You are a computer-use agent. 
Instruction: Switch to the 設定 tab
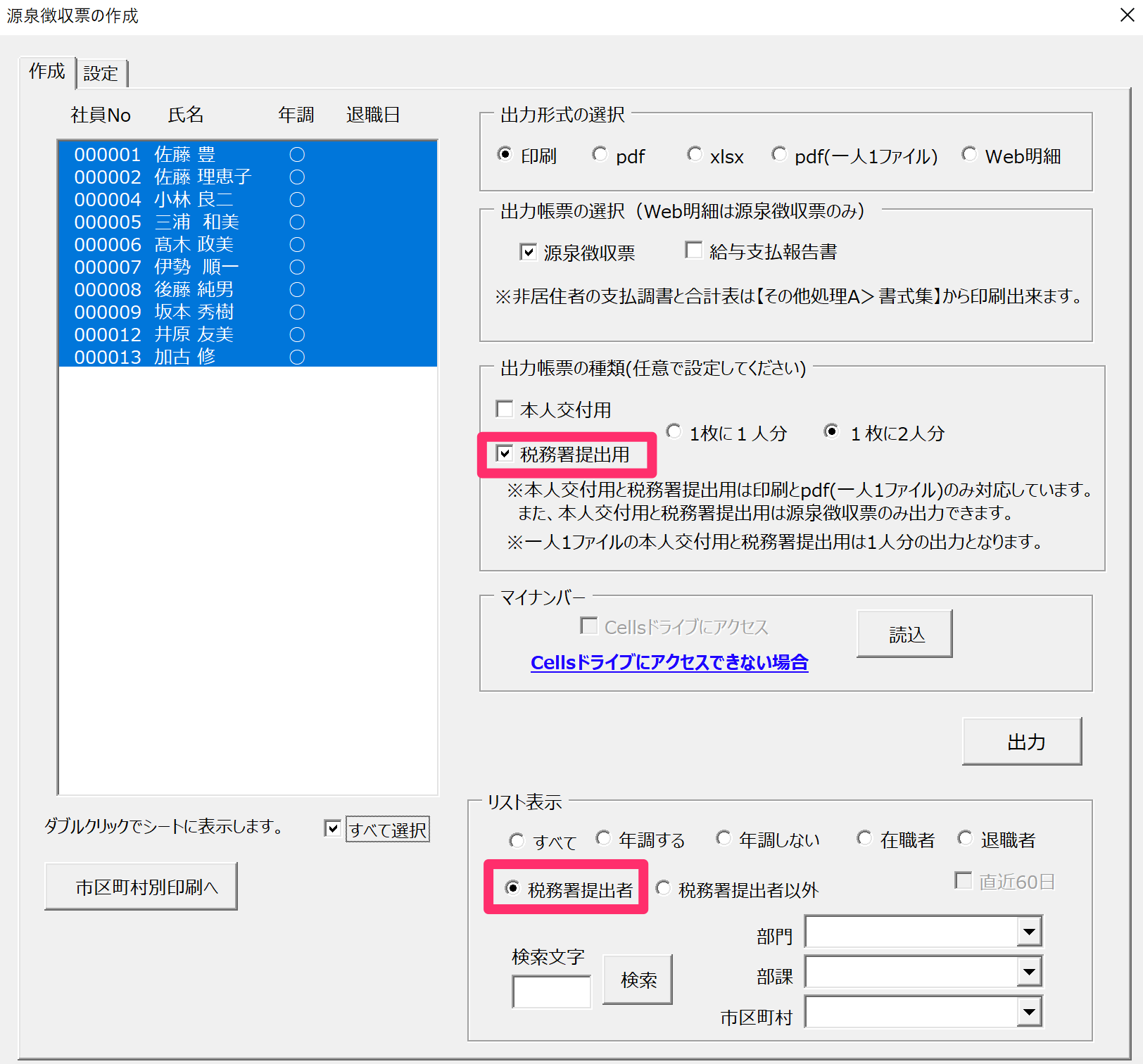(x=101, y=73)
